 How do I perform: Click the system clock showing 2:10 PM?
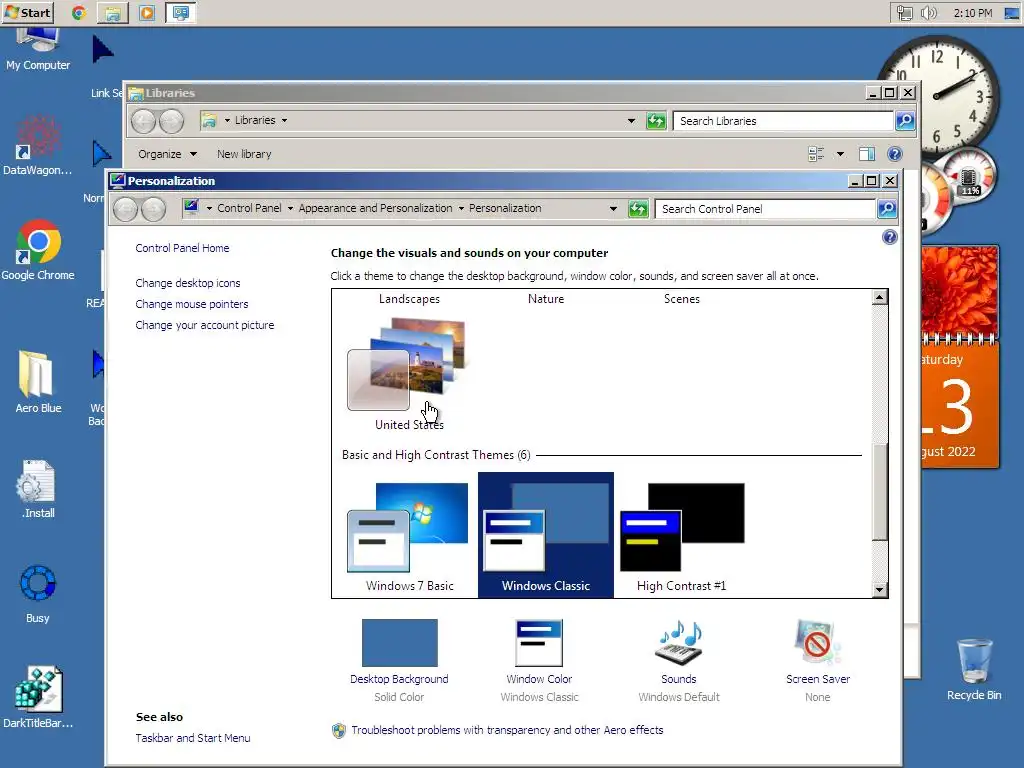click(972, 12)
